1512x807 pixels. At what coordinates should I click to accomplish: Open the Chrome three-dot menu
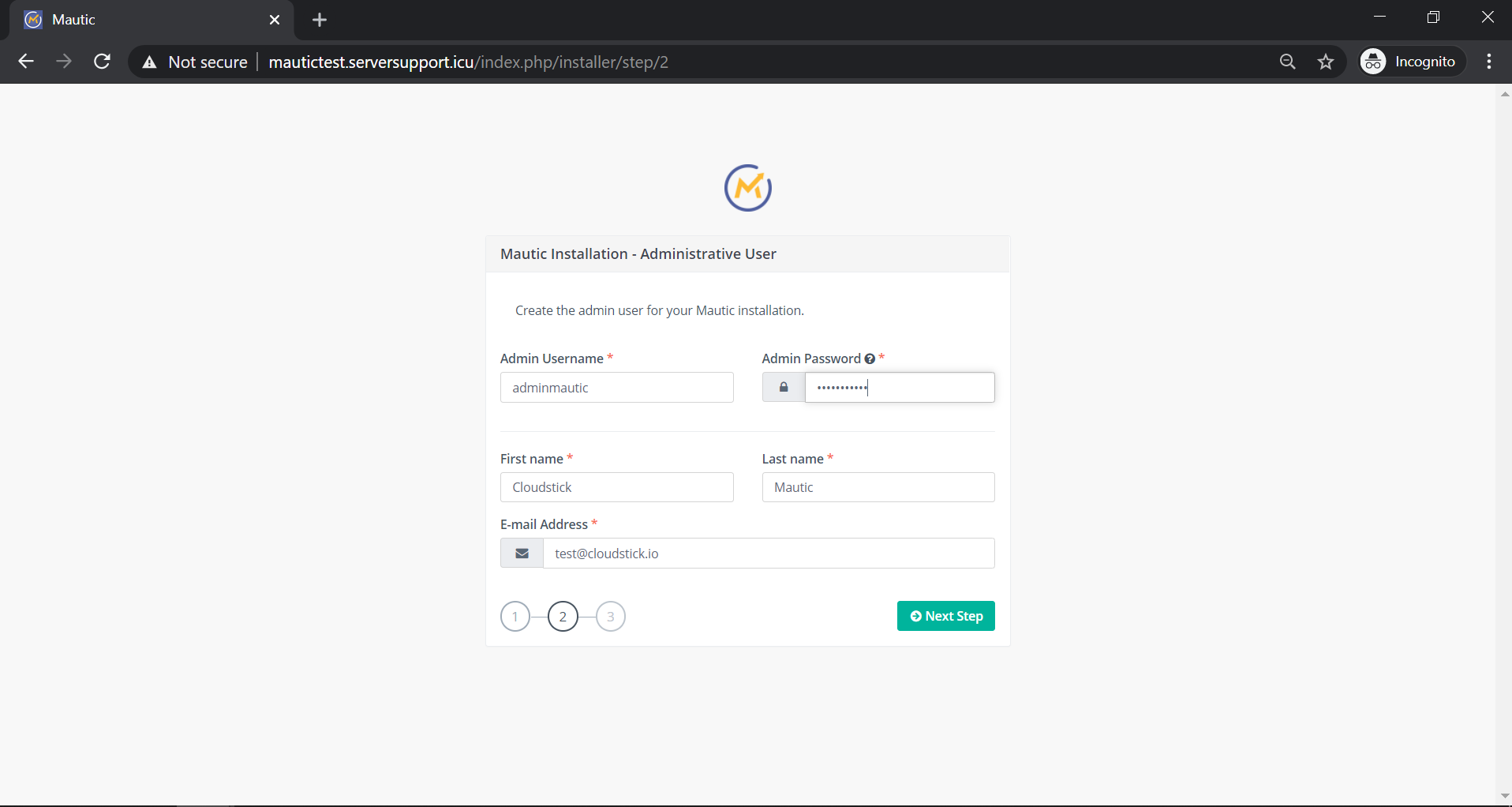(x=1488, y=62)
